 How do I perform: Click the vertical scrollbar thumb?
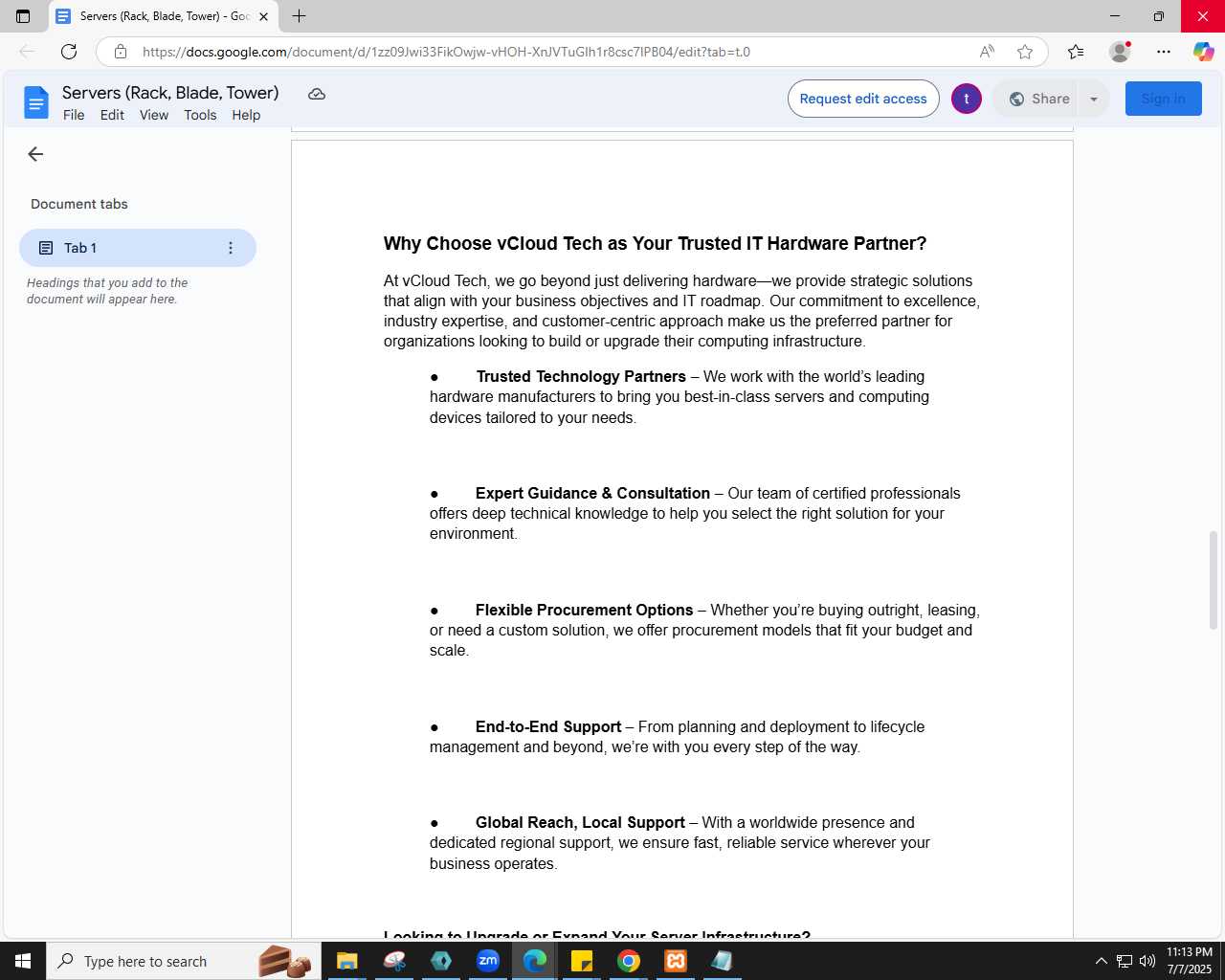[1214, 580]
